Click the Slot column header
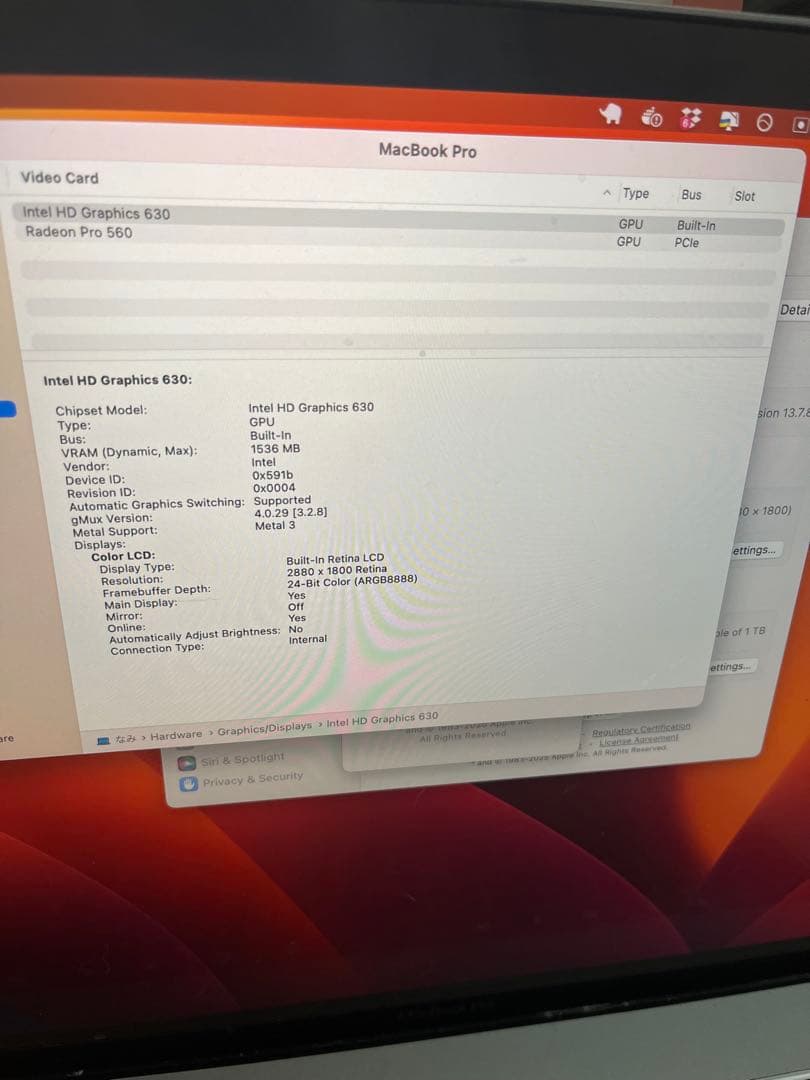 [x=742, y=194]
